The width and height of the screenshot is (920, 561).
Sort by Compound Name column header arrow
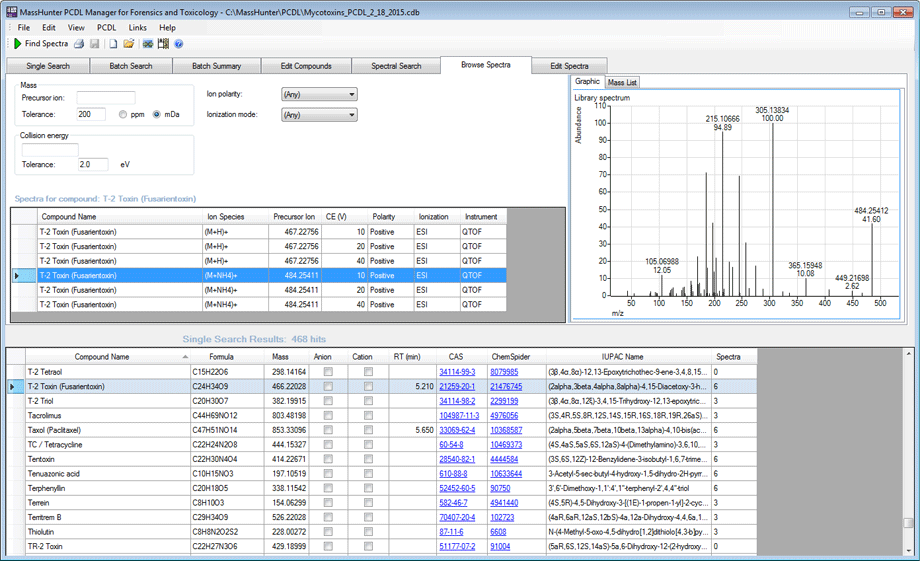(184, 357)
